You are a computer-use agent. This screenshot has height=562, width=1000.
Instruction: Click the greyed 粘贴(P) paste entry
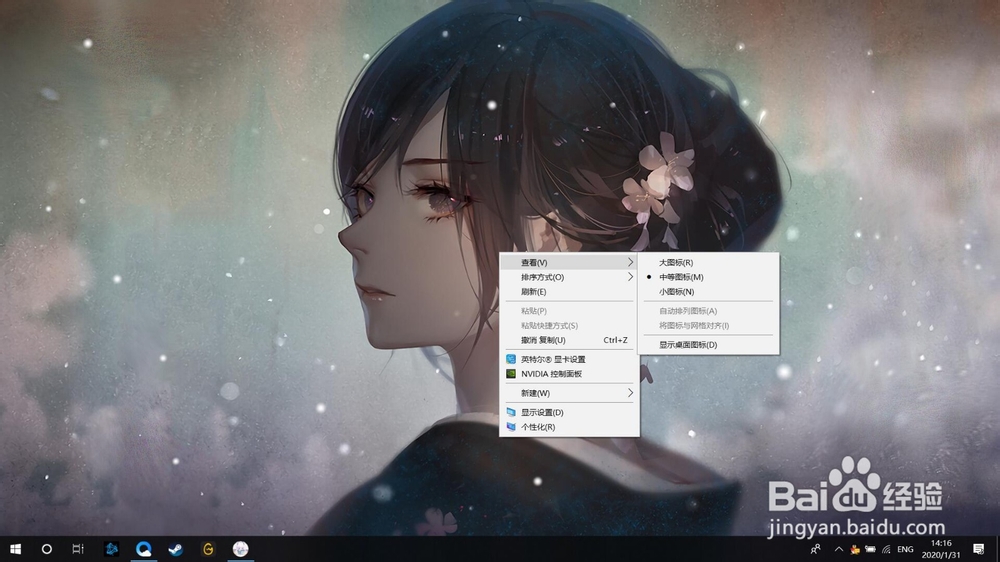point(569,311)
